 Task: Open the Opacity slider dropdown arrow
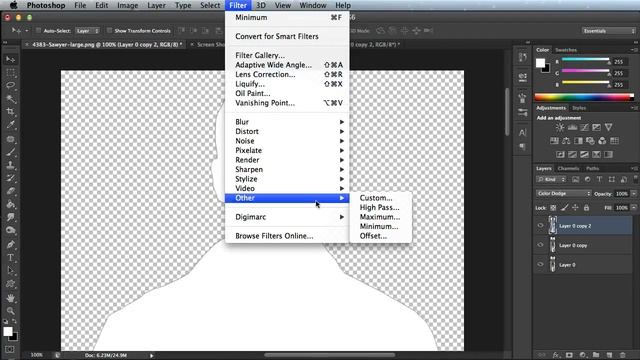(x=634, y=193)
